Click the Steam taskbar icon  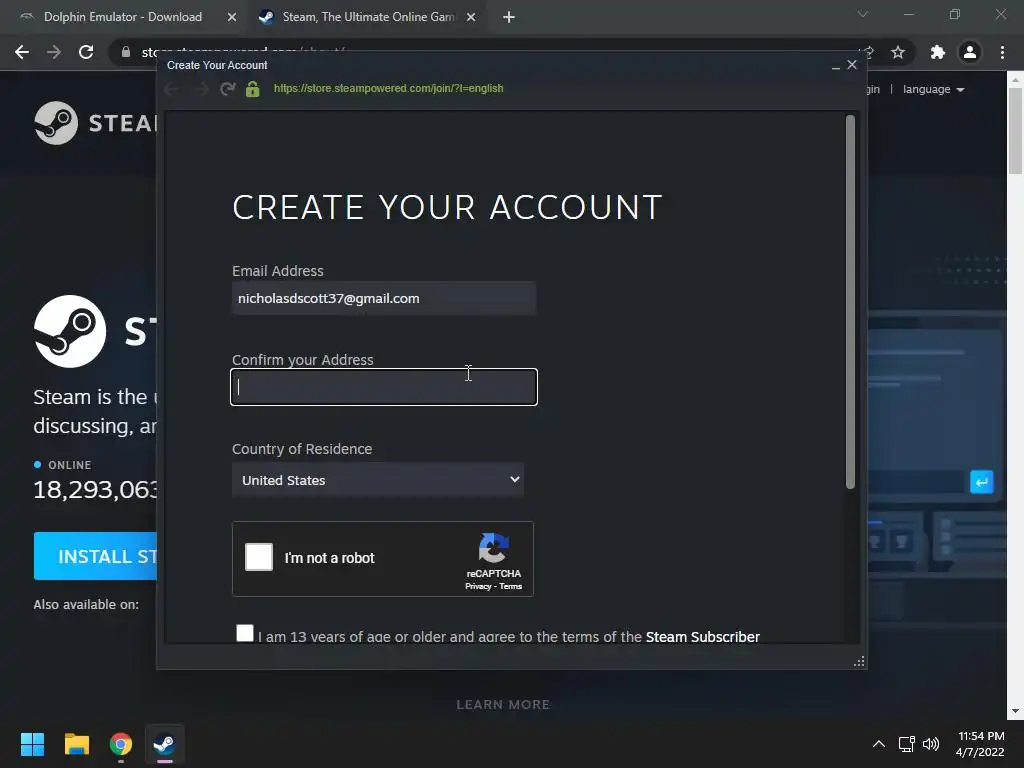pos(165,744)
